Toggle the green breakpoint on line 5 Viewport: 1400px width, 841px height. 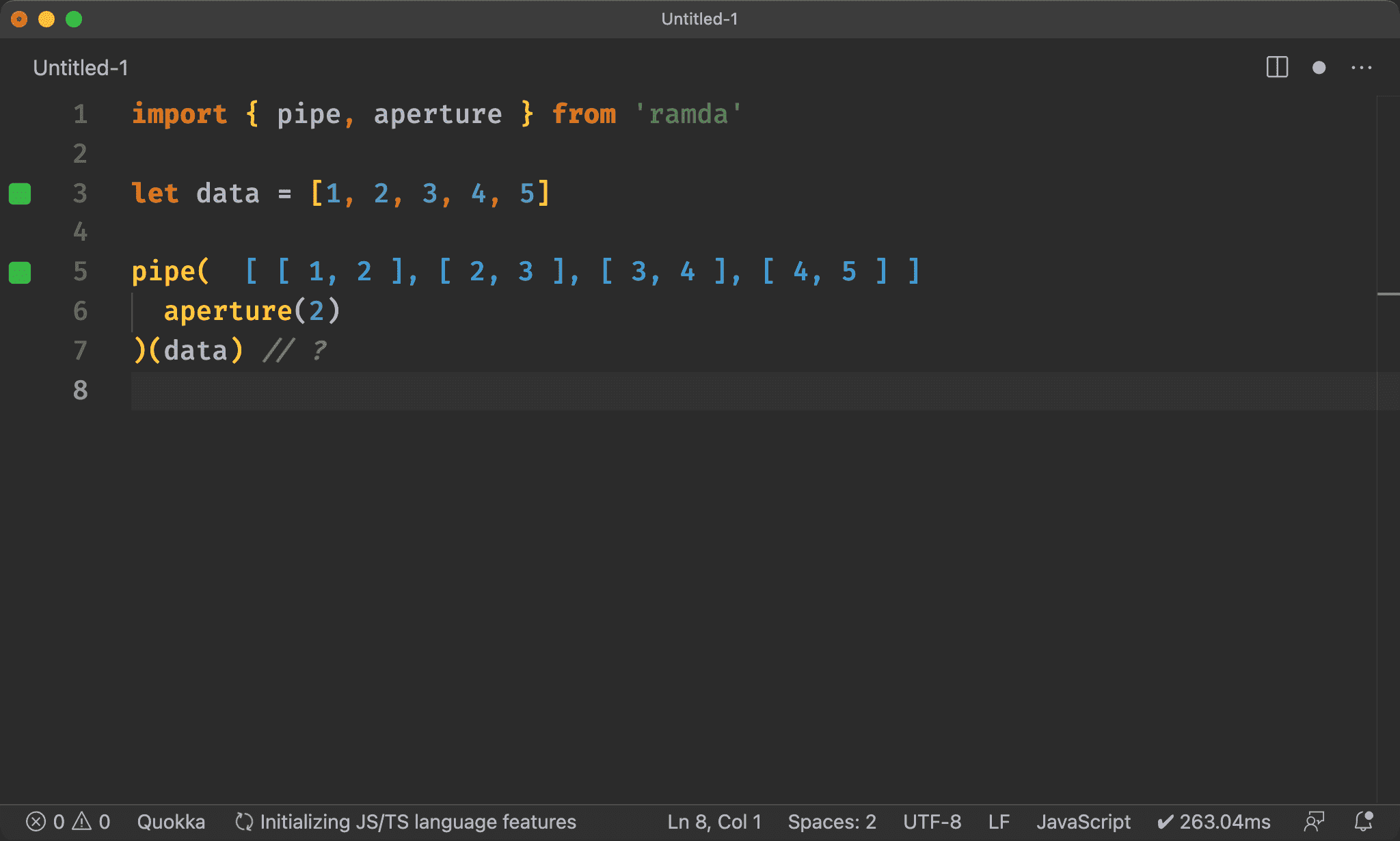tap(21, 272)
